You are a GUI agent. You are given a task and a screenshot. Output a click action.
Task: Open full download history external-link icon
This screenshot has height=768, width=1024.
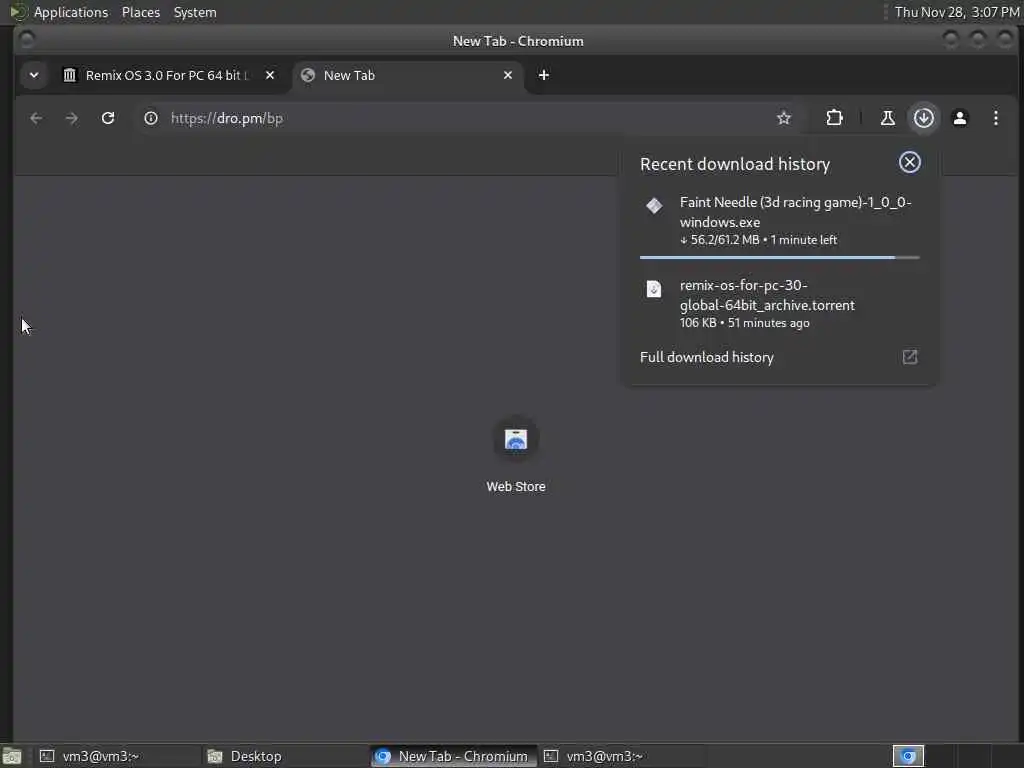(x=910, y=357)
